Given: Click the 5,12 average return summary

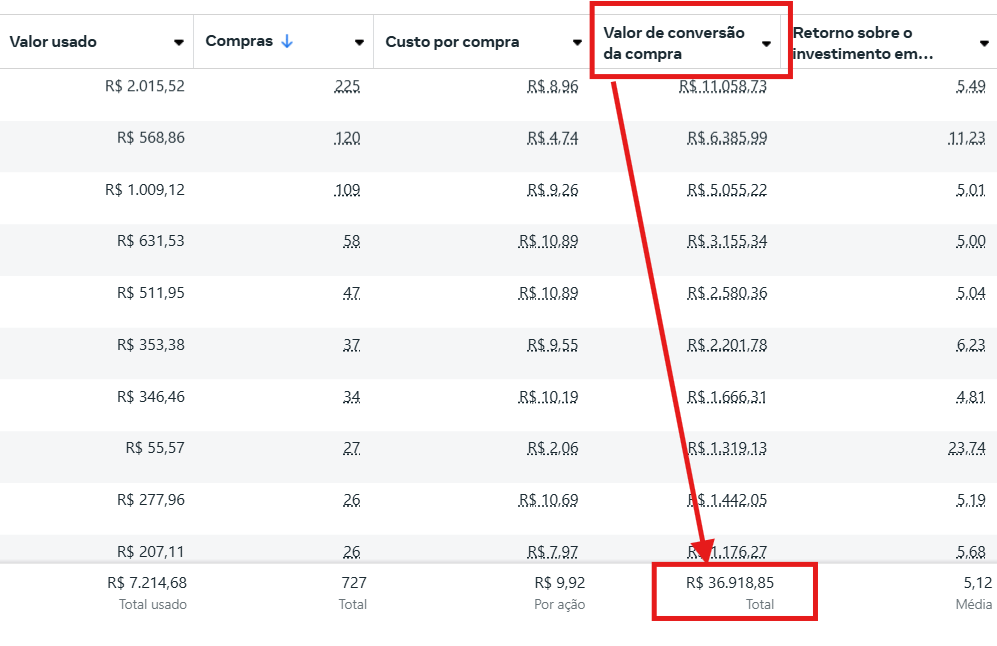Looking at the screenshot, I should click(977, 582).
